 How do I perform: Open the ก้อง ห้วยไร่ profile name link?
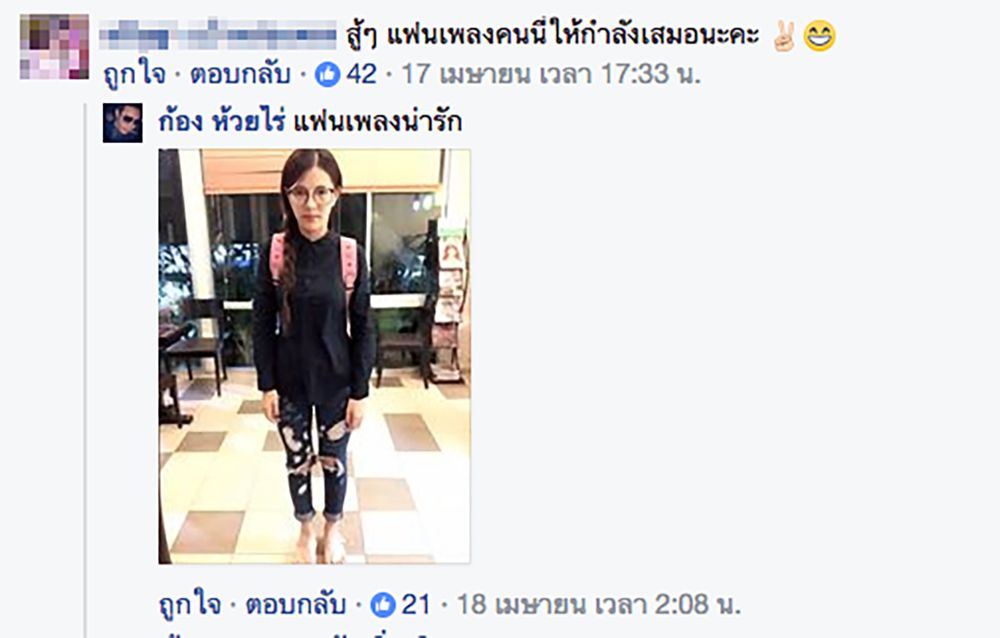(x=221, y=121)
